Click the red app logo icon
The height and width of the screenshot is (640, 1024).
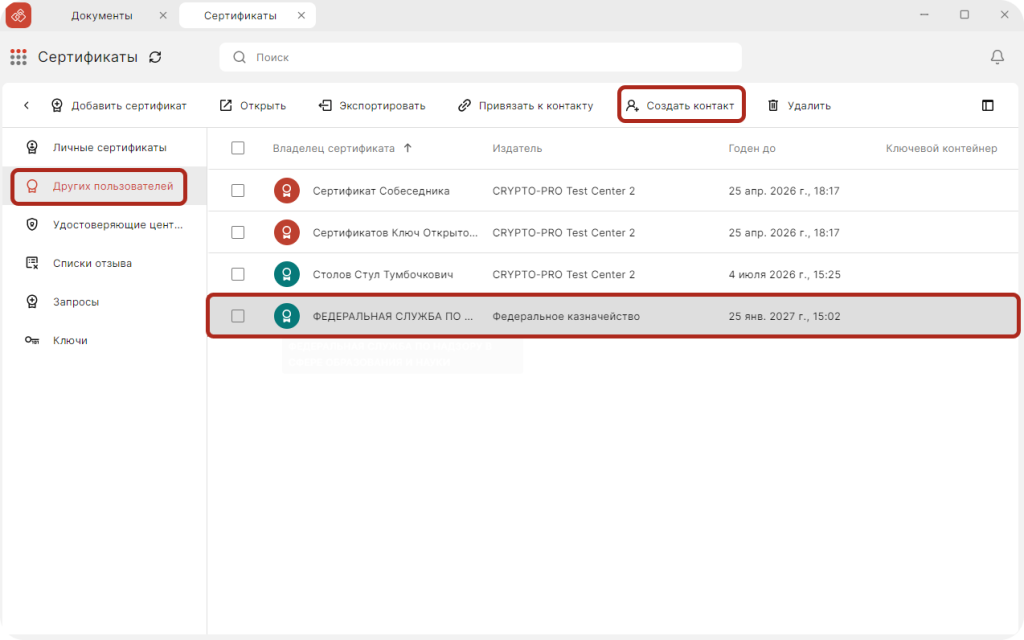click(18, 15)
